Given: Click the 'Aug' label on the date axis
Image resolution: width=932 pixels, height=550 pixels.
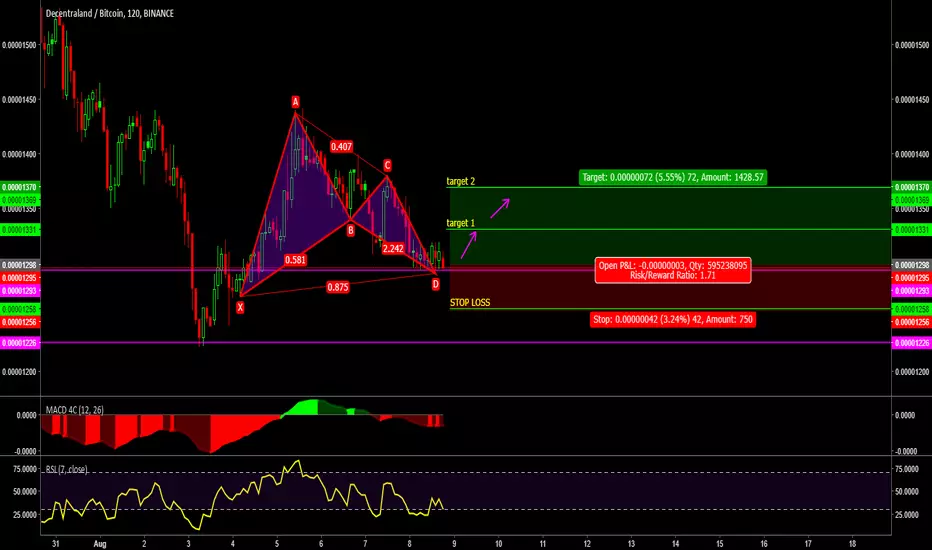Looking at the screenshot, I should pyautogui.click(x=100, y=543).
